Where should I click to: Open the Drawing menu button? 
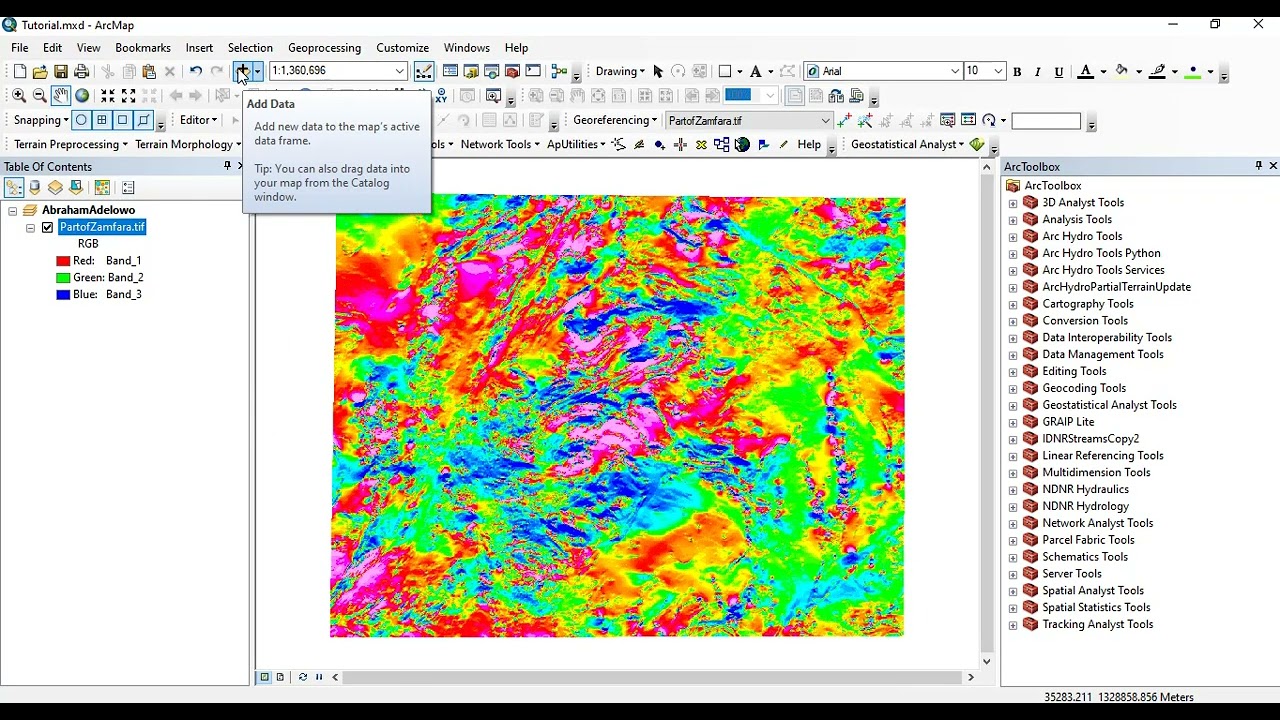pos(620,71)
